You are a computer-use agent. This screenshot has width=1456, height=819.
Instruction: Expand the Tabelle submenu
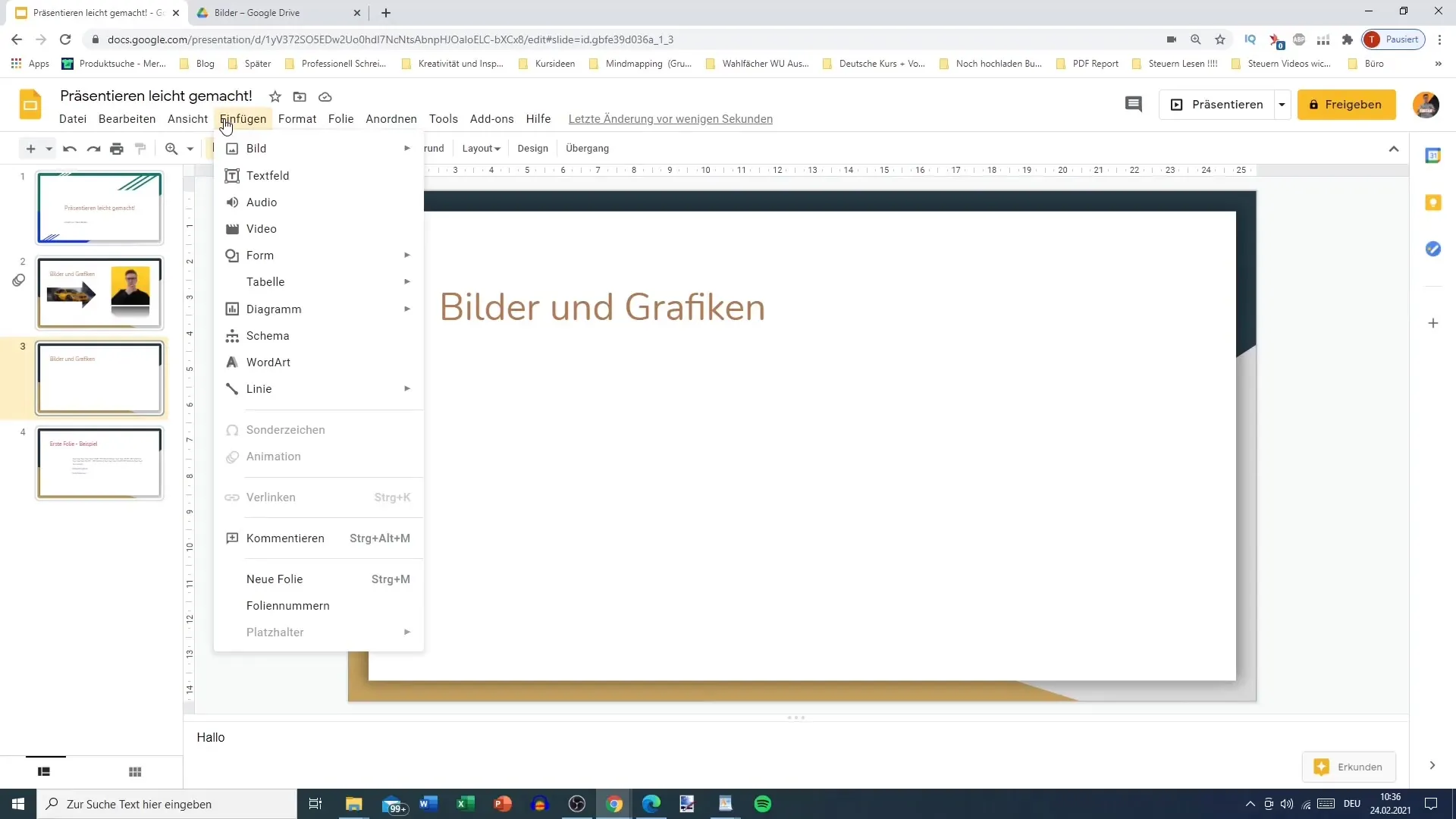[318, 282]
